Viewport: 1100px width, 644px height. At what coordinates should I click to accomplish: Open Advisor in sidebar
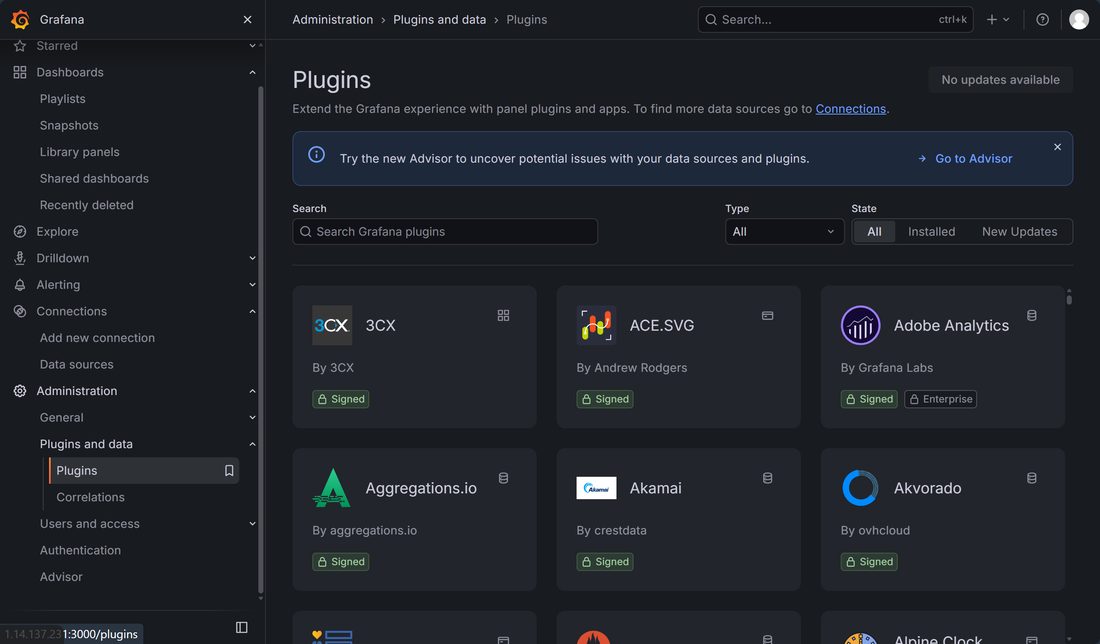click(61, 577)
